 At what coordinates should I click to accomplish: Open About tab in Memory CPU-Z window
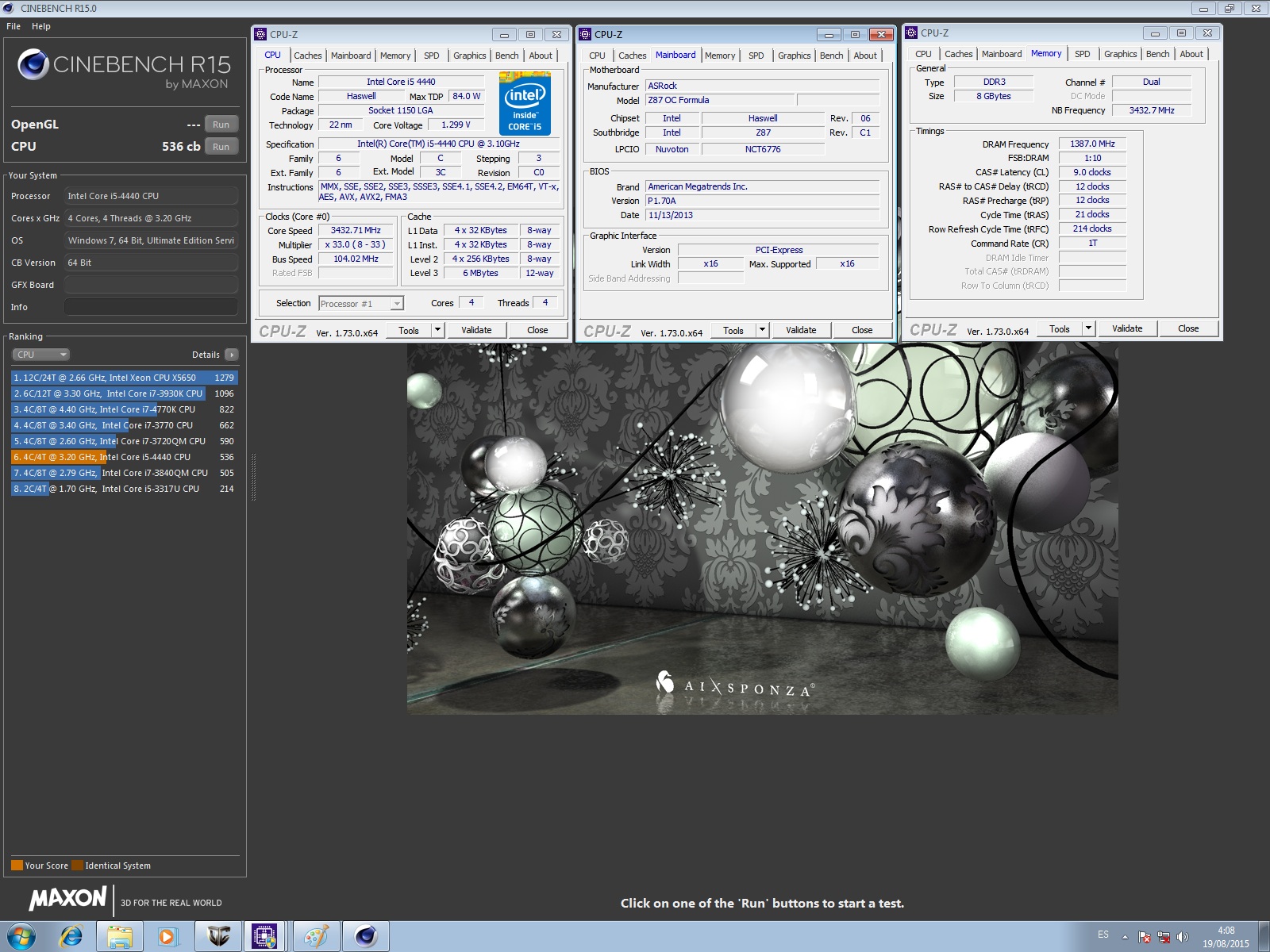[1191, 54]
